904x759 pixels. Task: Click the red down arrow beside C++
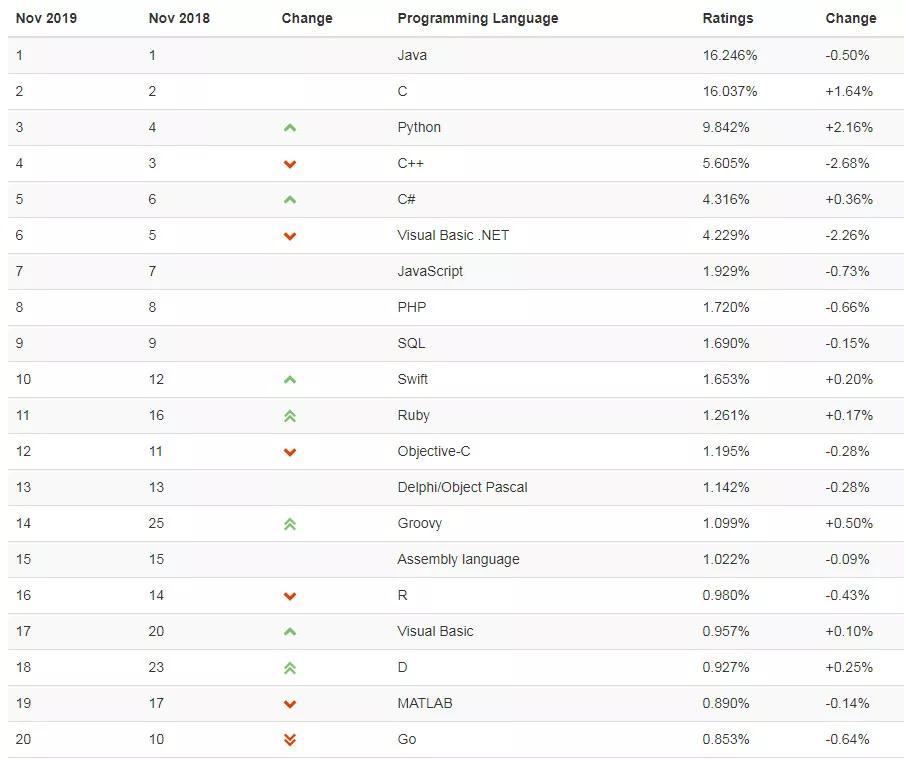coord(290,164)
